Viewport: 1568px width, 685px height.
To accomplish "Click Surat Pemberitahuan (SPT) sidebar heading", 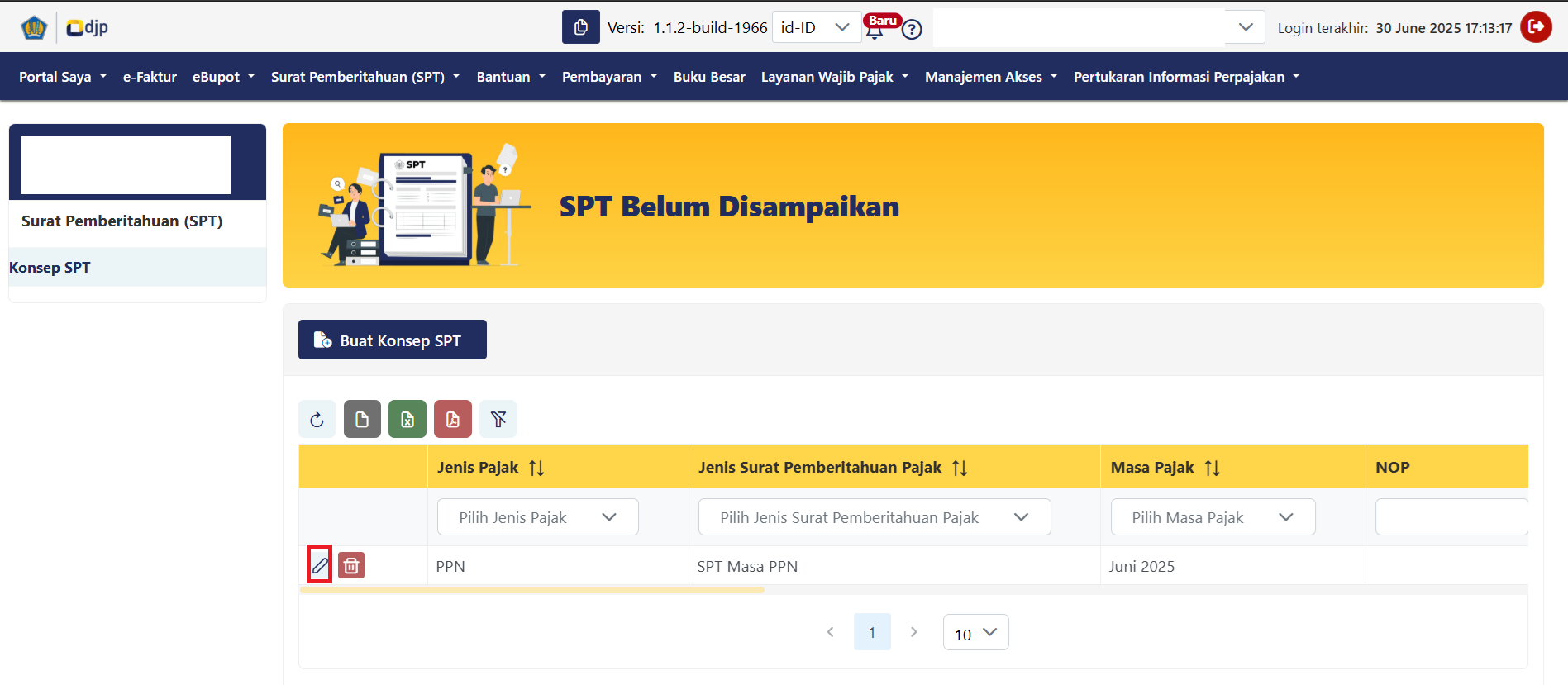I will [x=122, y=221].
